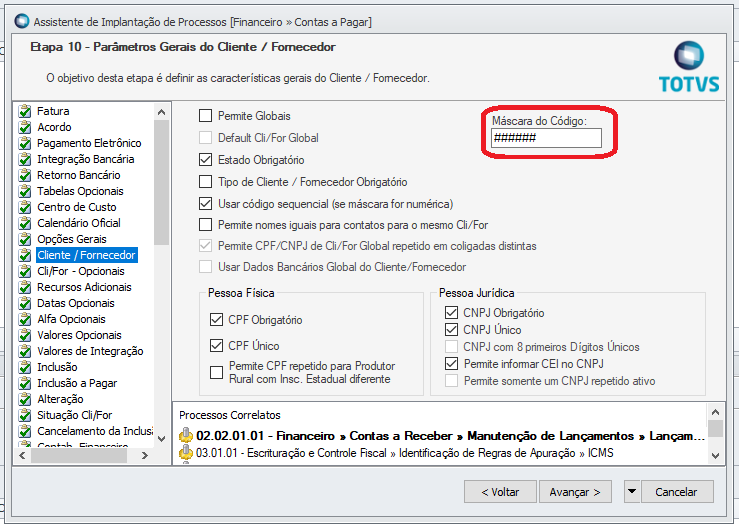Click the checkmark icon beside Recursos Adicionais

tap(25, 287)
